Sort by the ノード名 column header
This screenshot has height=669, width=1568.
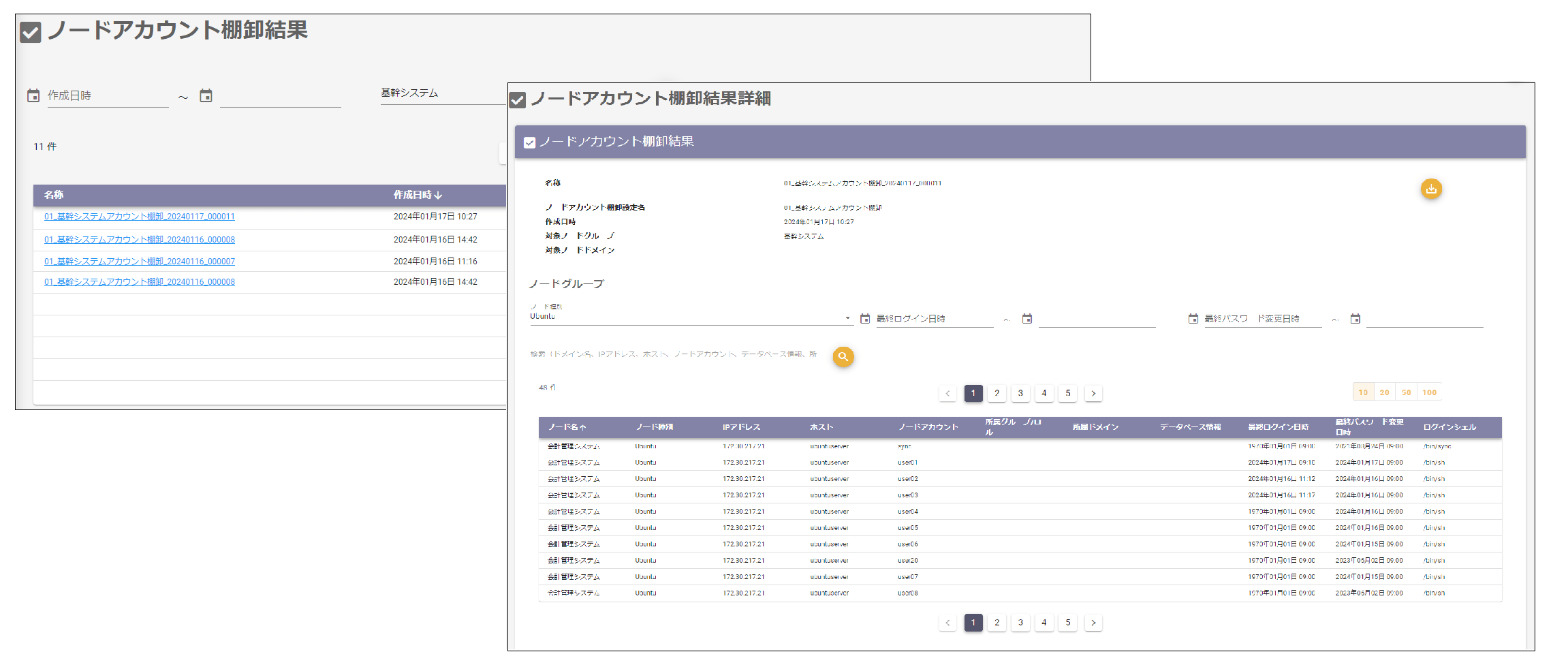pyautogui.click(x=567, y=427)
